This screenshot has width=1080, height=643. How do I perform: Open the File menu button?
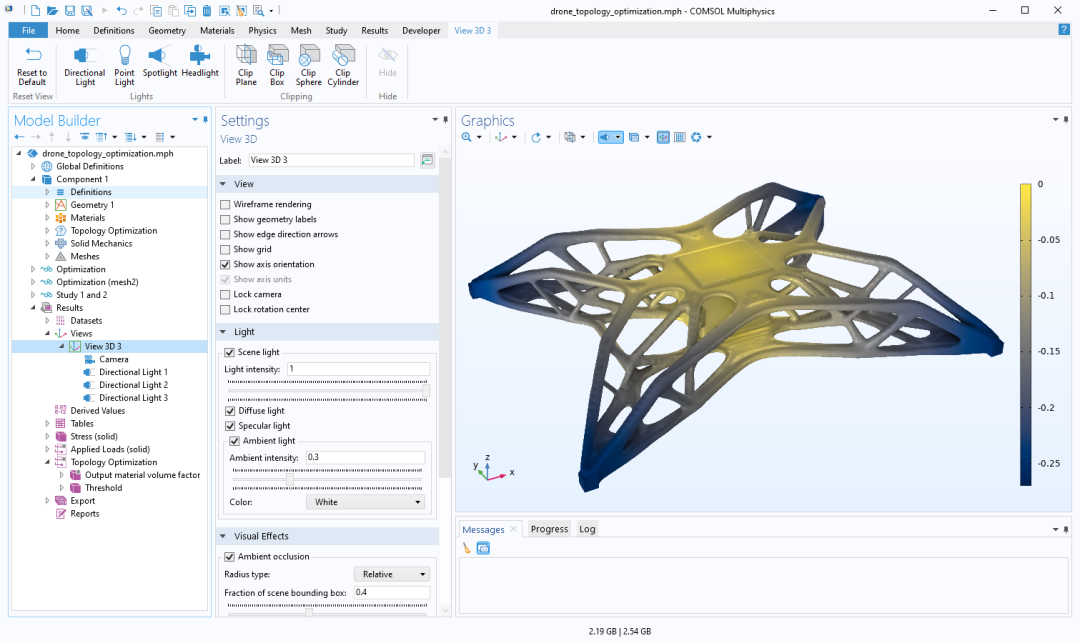(x=28, y=30)
